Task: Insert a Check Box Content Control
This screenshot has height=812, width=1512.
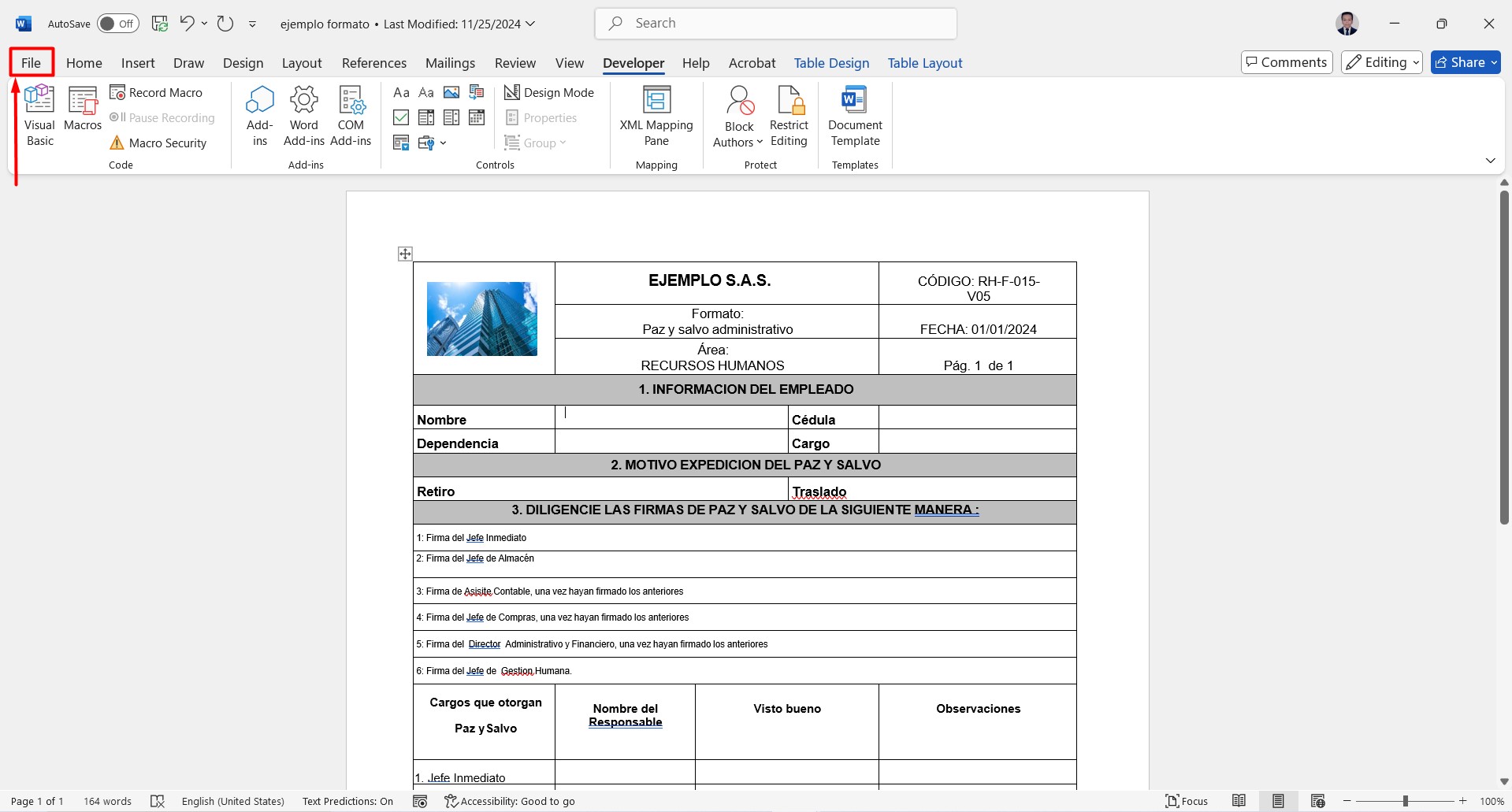Action: 401,118
